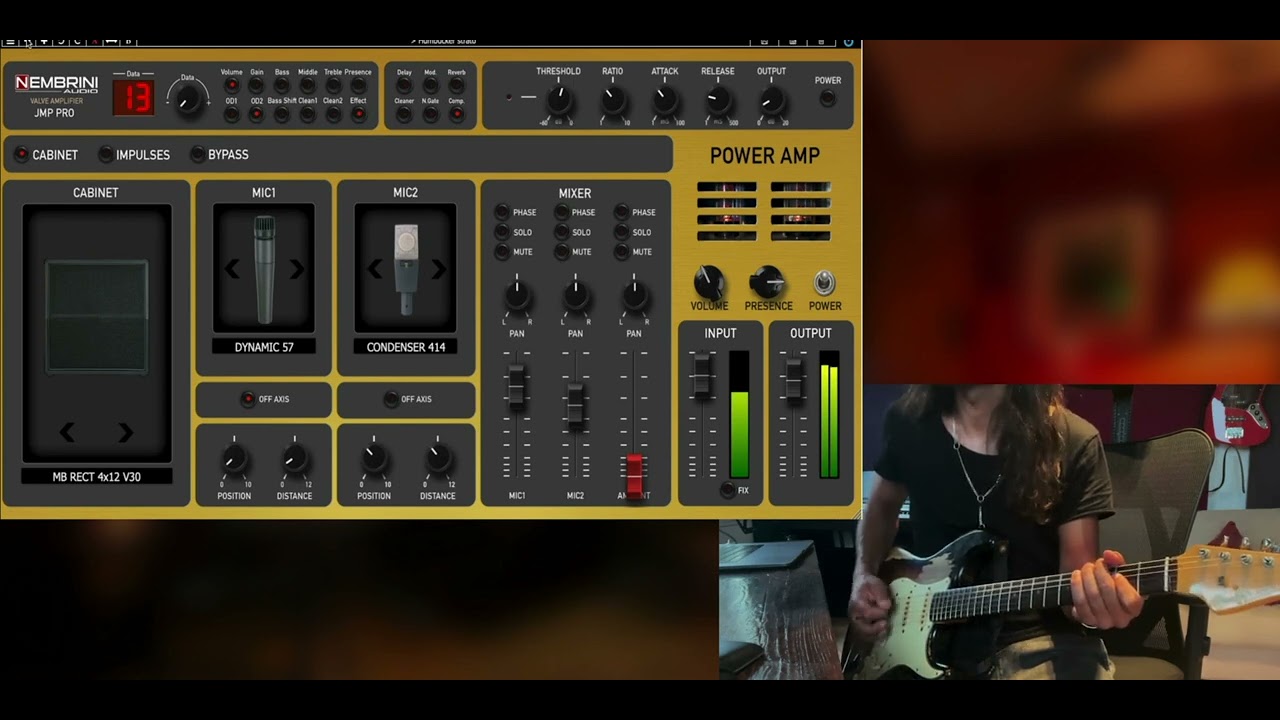The height and width of the screenshot is (720, 1280).
Task: Click the 'MB RECT 4x12 V30' cabinet name
Action: point(96,477)
